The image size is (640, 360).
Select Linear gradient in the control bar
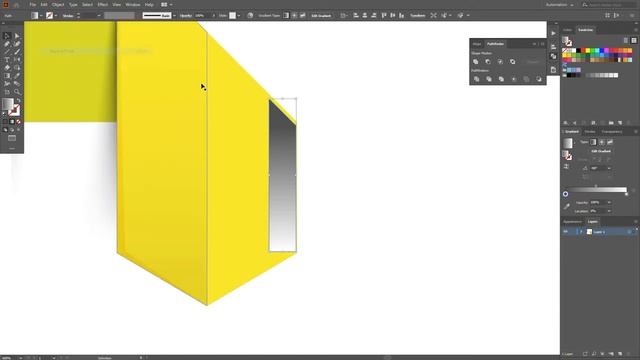coord(286,16)
